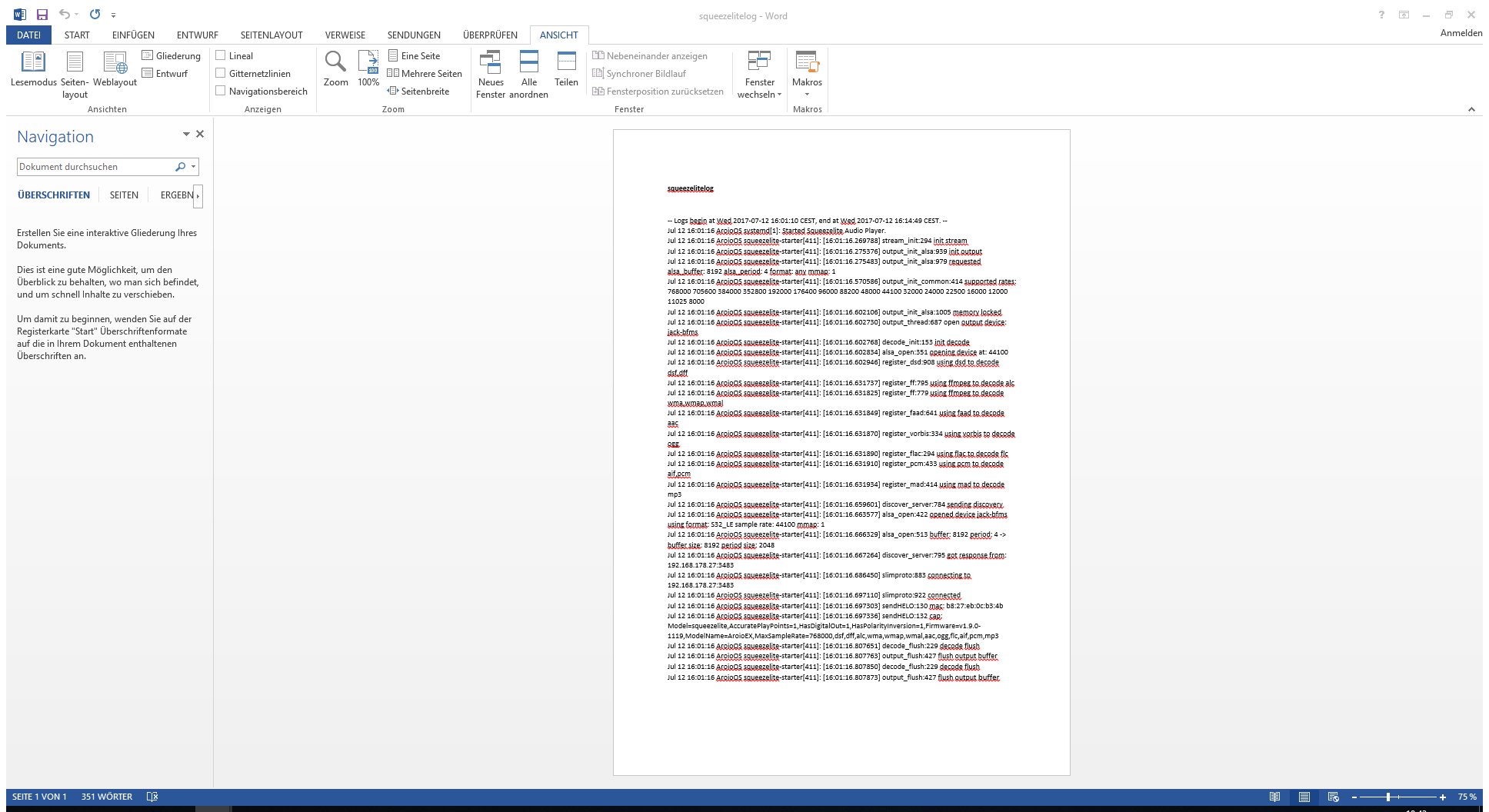The image size is (1489, 812).
Task: Click 75 % zoom level
Action: coord(1467,797)
